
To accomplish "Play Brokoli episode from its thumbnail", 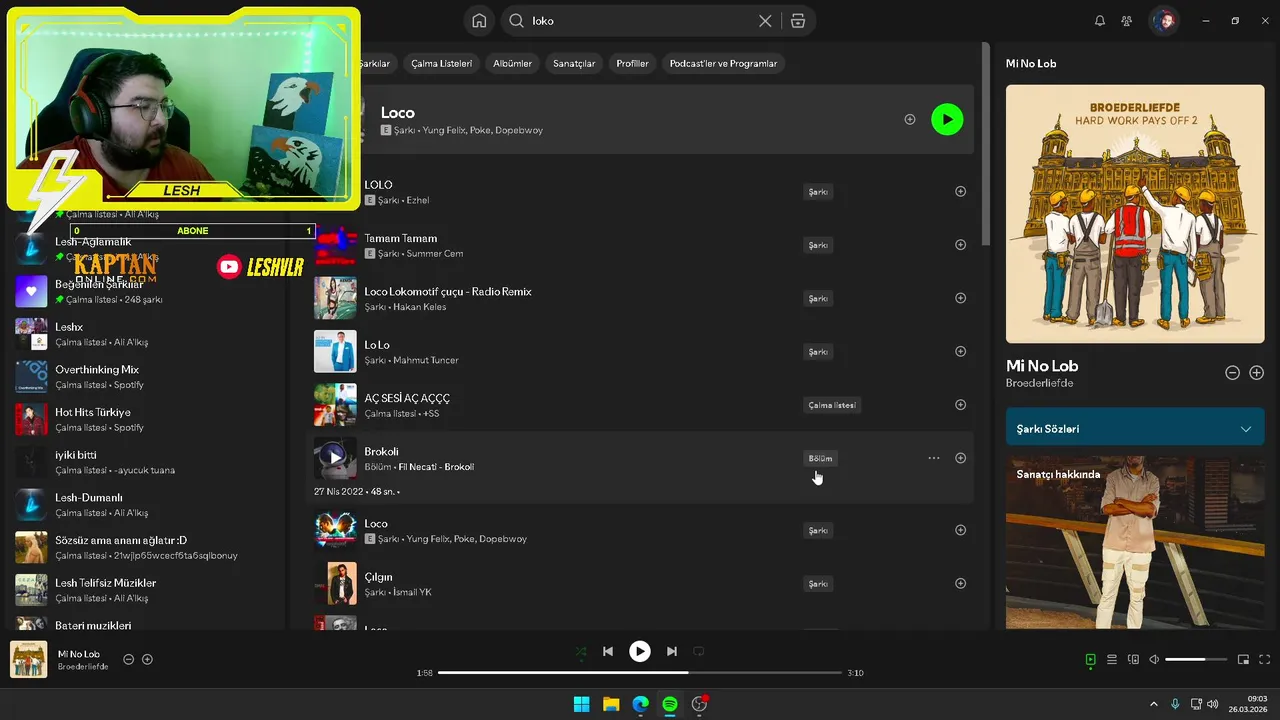I will point(335,458).
